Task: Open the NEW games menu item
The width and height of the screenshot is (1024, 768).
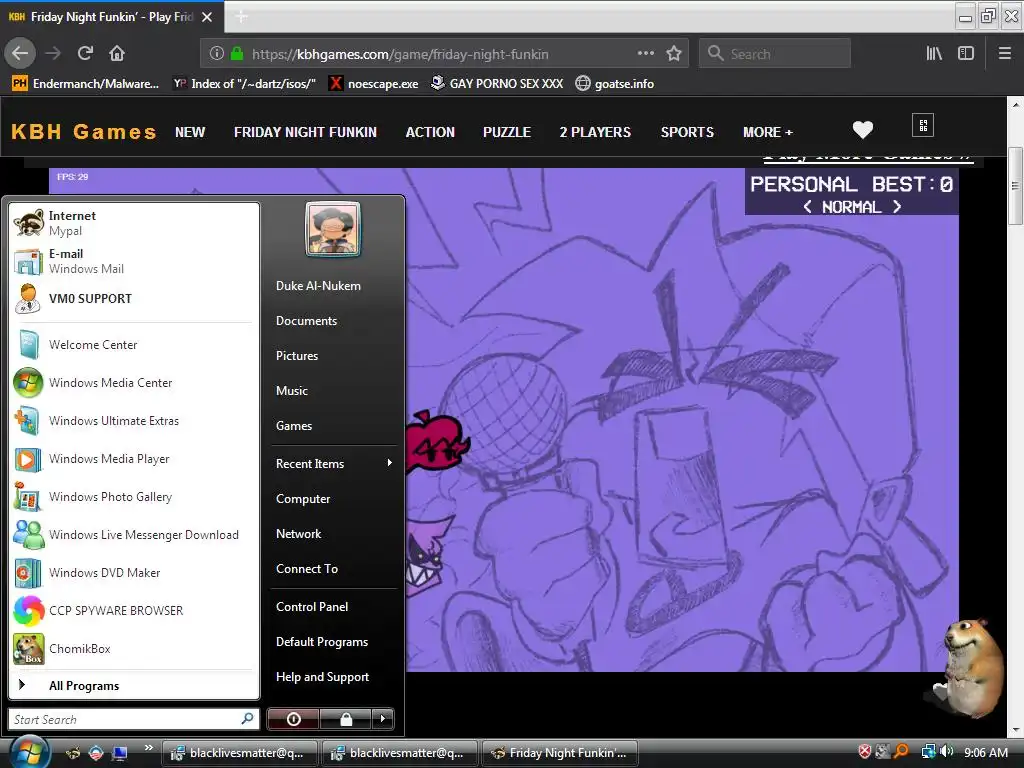Action: pos(190,133)
